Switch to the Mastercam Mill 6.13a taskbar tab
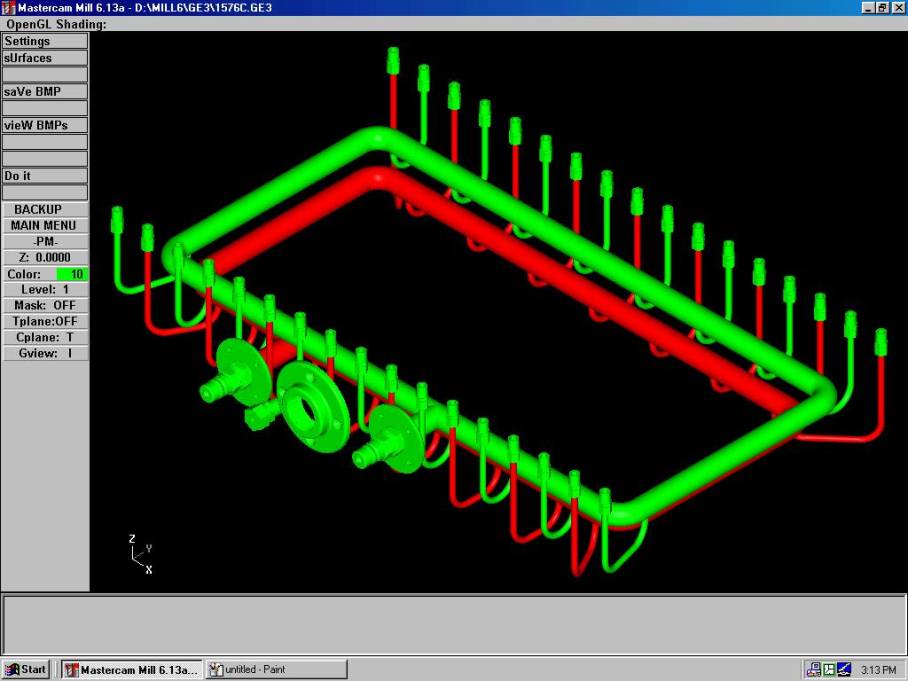The width and height of the screenshot is (908, 681). coord(130,669)
